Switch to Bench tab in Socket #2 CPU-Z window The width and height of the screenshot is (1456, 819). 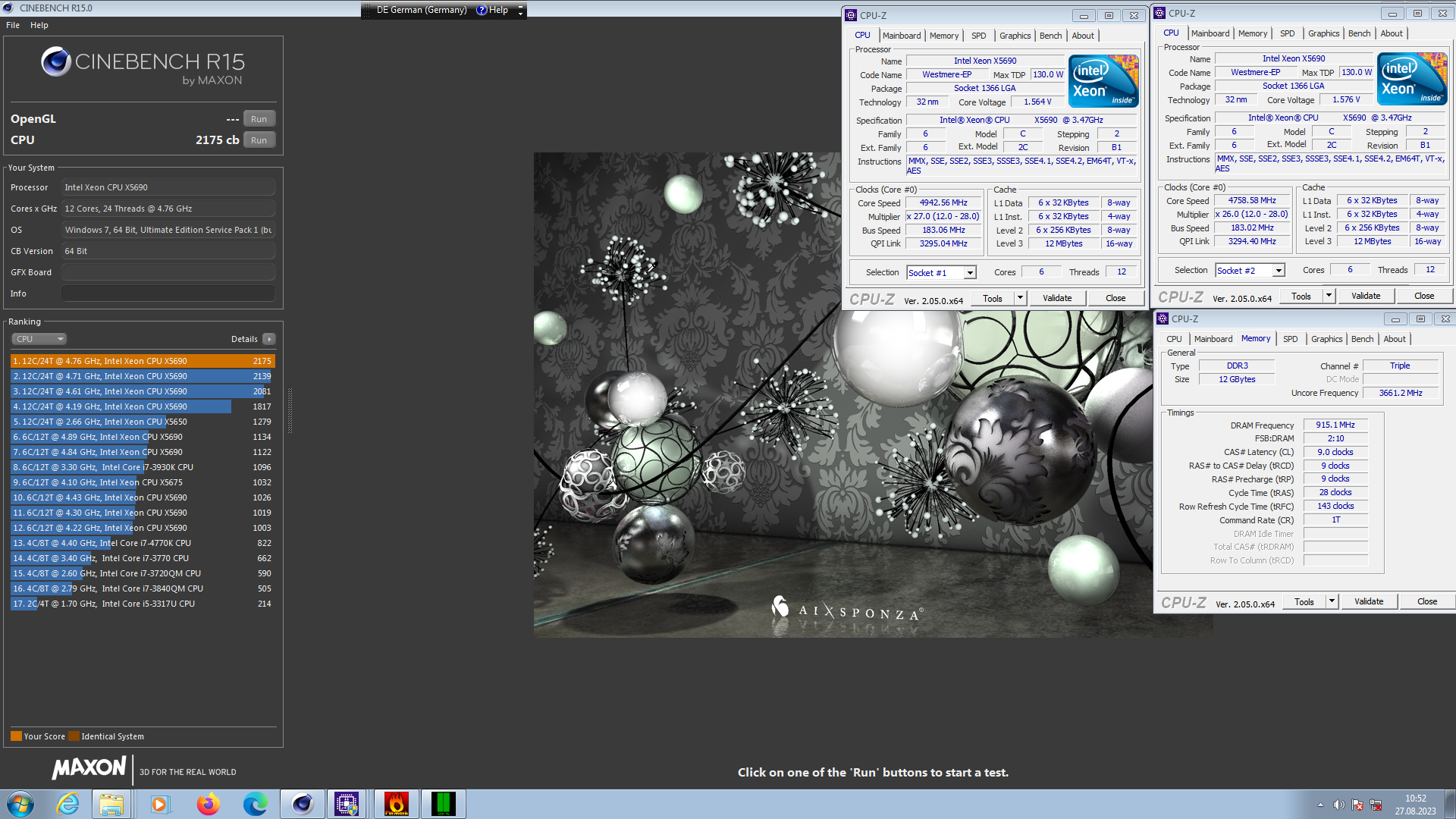point(1360,33)
